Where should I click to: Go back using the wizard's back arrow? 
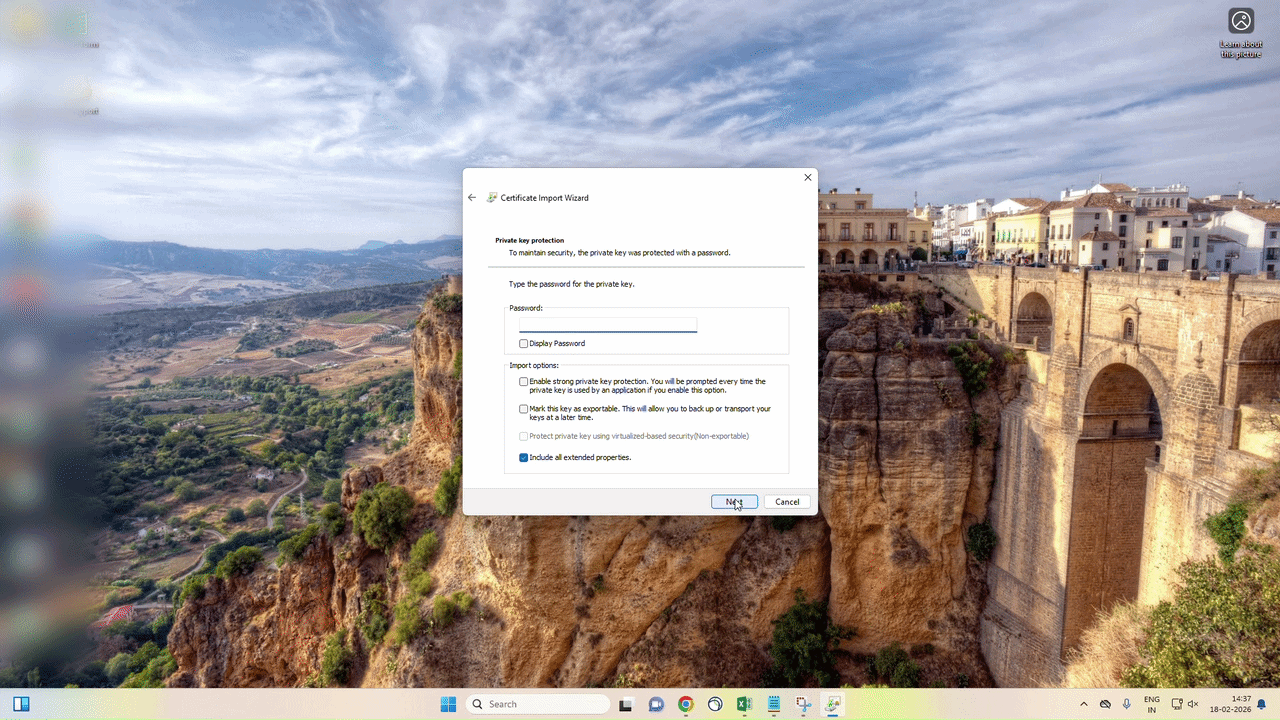[471, 197]
